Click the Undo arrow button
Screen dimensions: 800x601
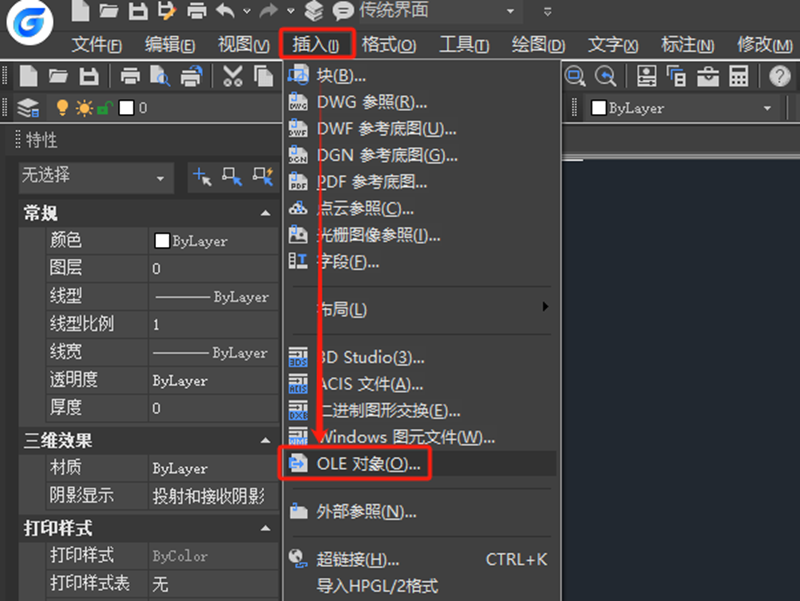tap(225, 12)
